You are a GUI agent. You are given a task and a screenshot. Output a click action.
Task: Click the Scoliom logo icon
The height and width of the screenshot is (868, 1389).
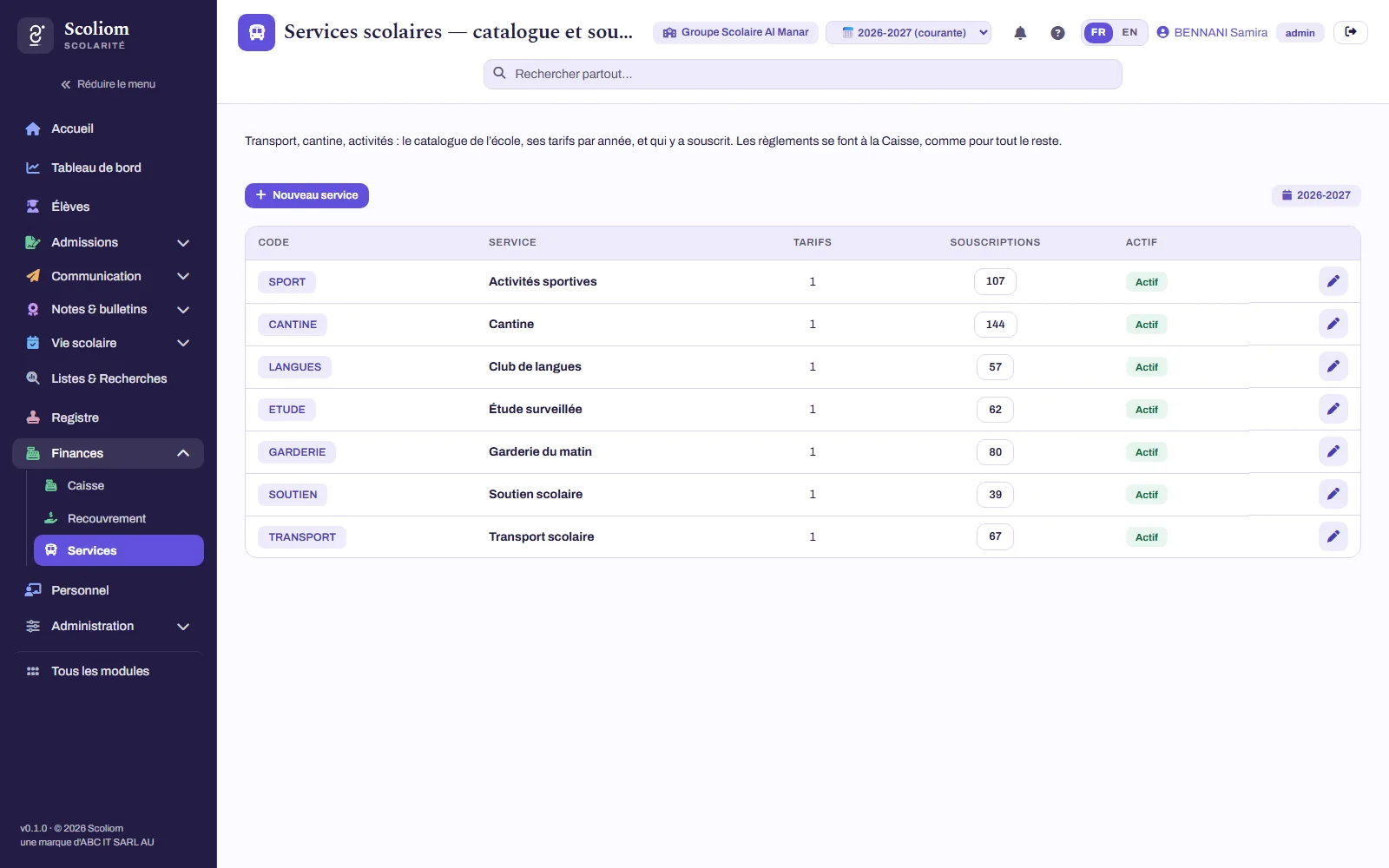[36, 36]
